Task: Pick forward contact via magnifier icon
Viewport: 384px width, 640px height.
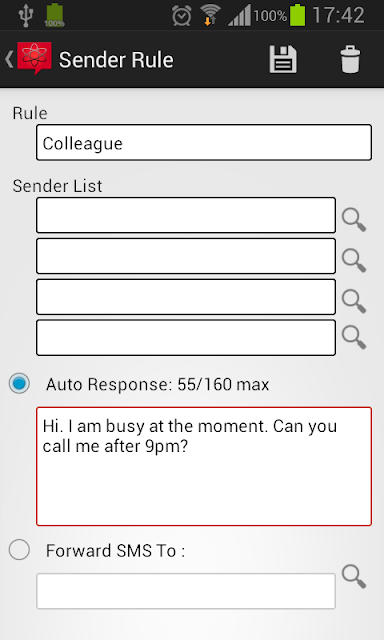Action: [354, 576]
